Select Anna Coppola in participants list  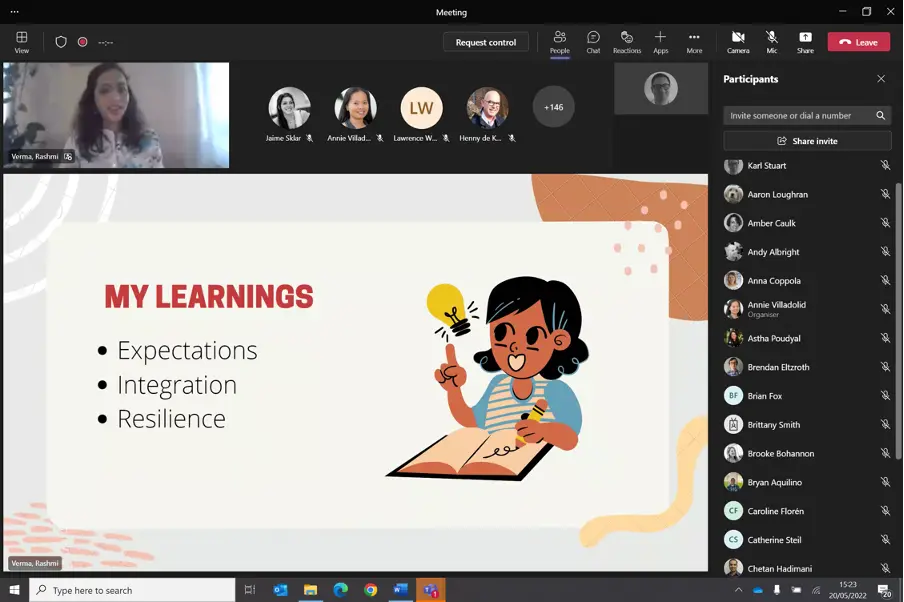click(807, 281)
